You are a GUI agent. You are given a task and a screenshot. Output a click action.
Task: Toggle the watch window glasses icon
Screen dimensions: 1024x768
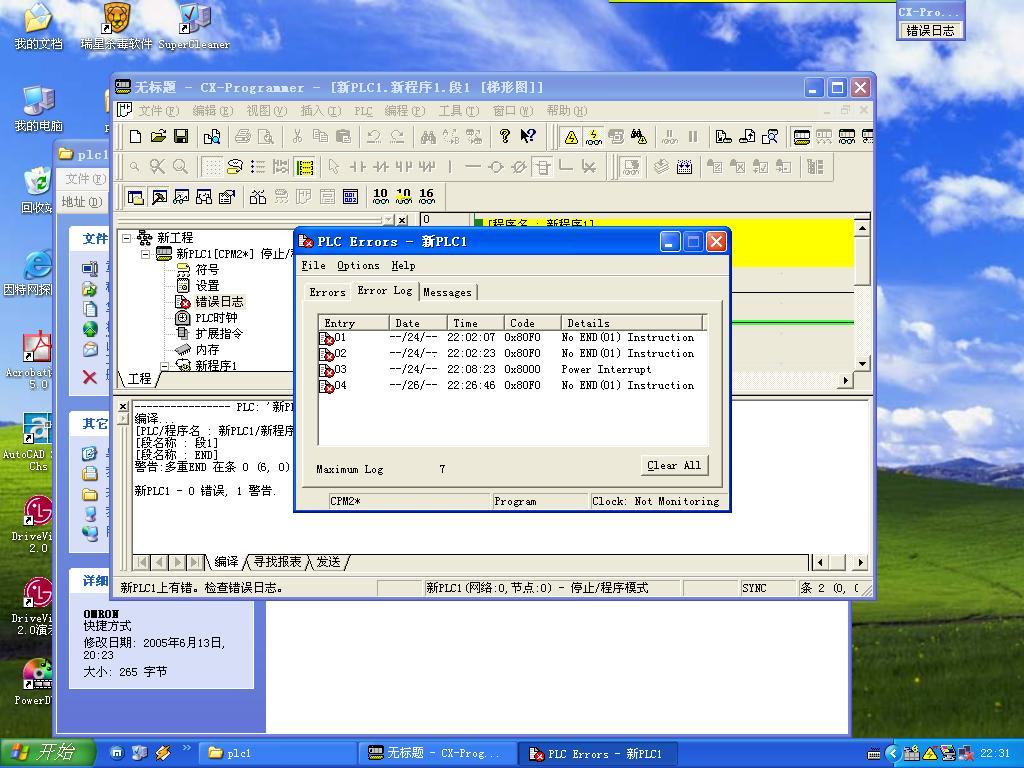coord(181,197)
